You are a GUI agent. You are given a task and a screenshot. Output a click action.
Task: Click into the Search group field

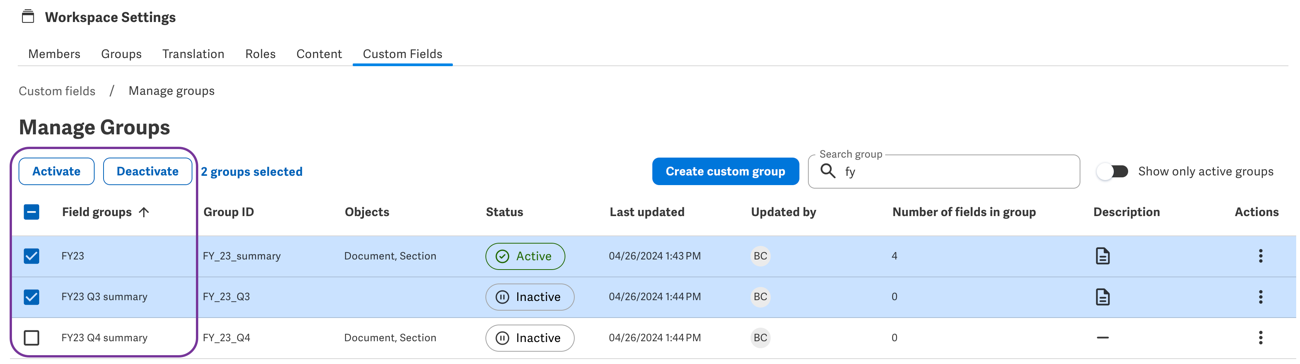point(944,171)
